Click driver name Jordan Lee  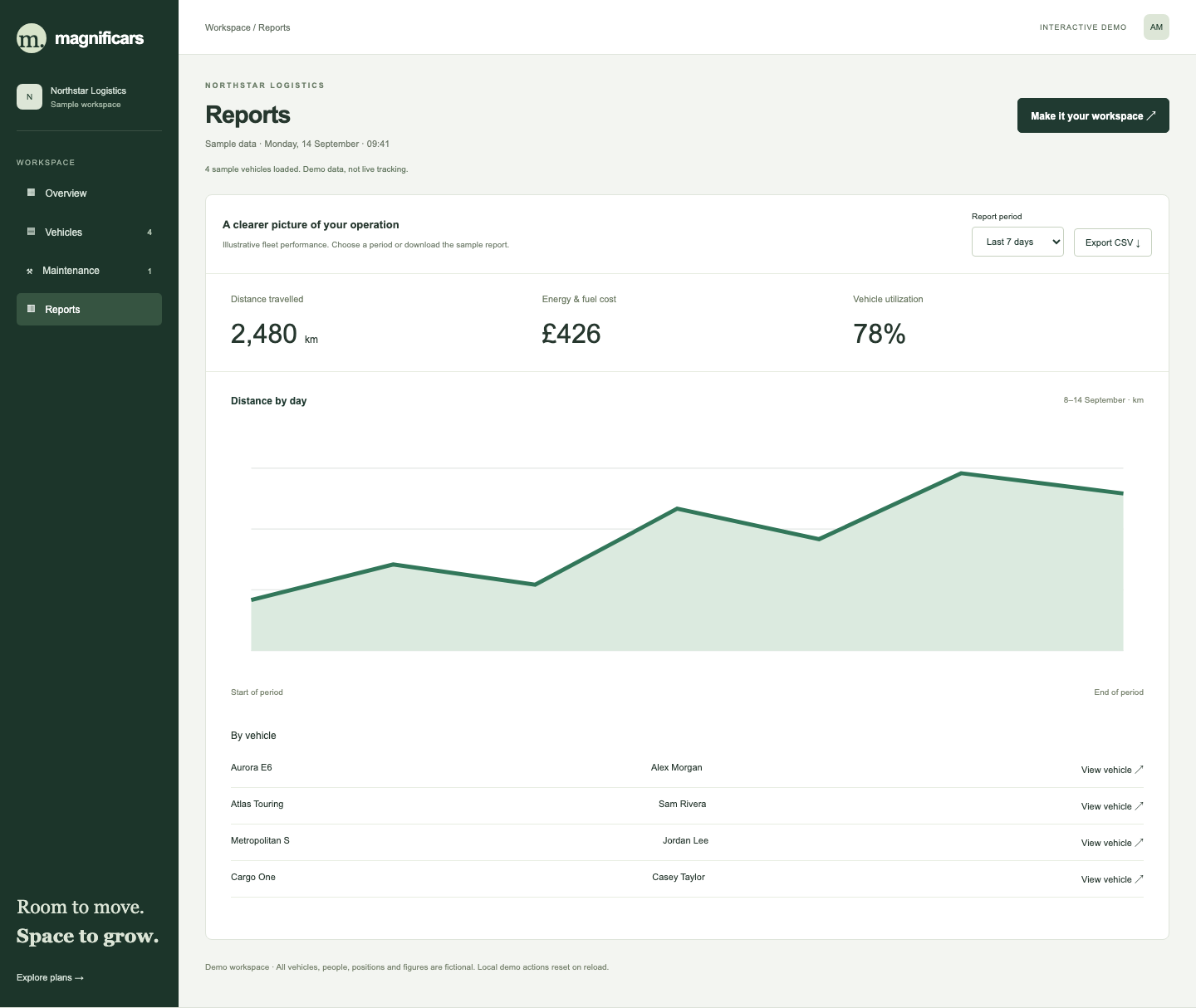tap(686, 840)
